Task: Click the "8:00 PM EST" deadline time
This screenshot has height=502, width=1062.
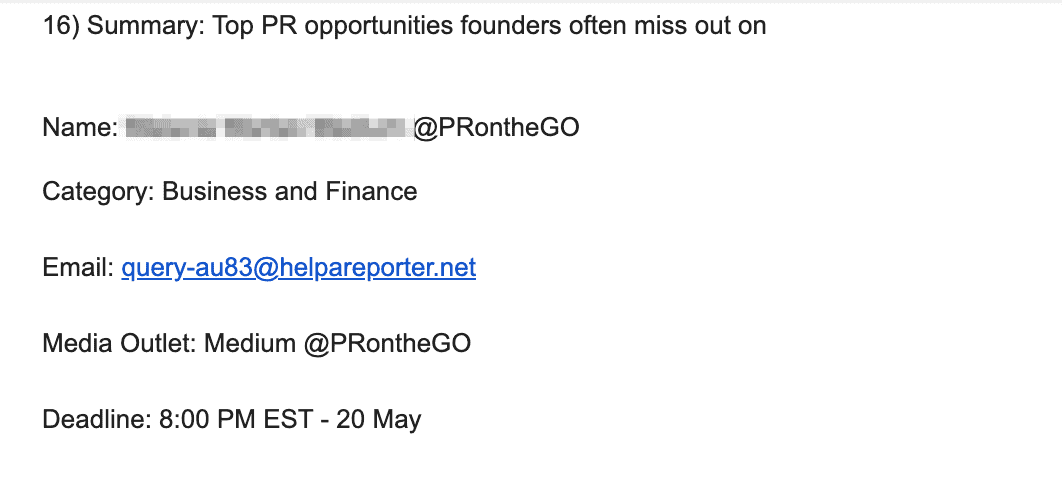Action: tap(236, 419)
